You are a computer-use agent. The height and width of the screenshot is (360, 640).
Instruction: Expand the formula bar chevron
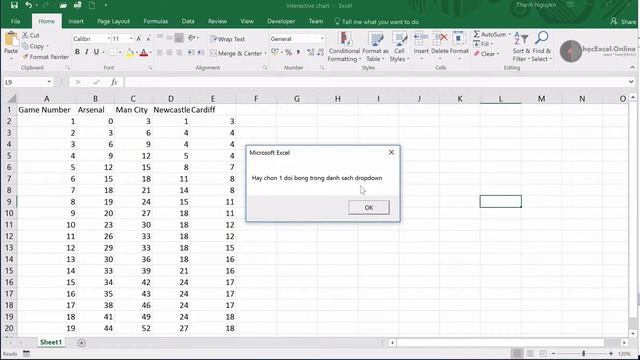coord(631,82)
